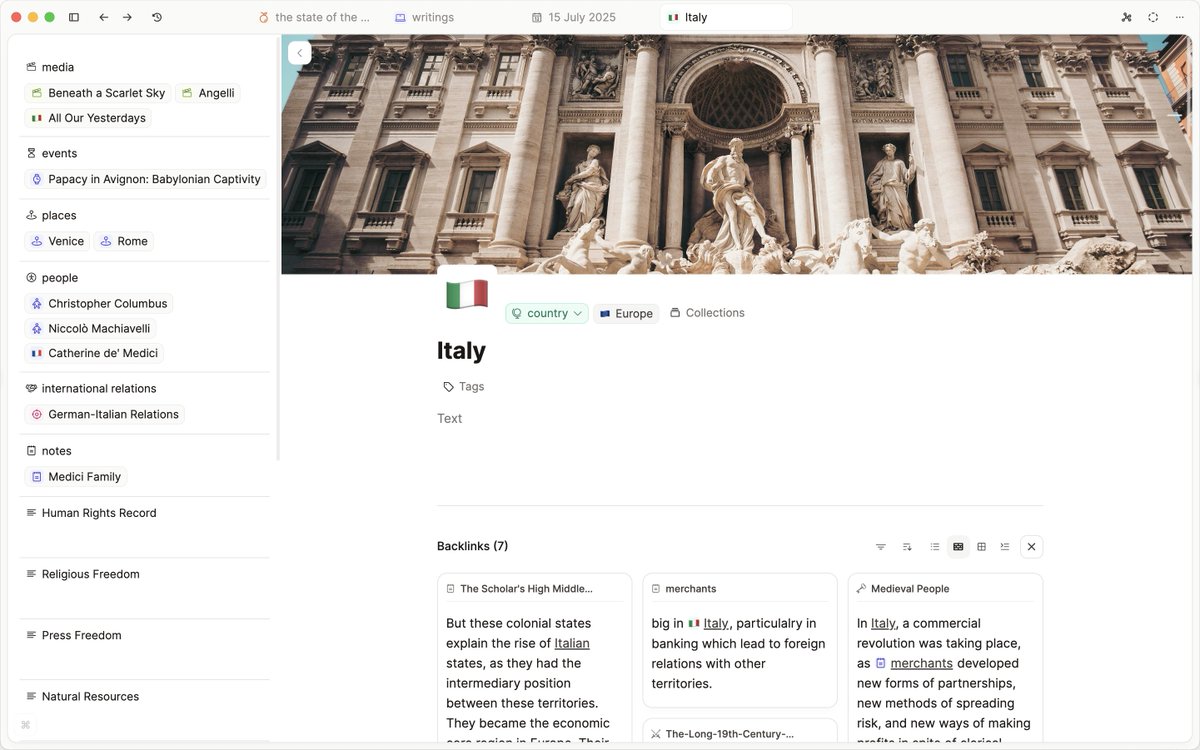The width and height of the screenshot is (1200, 750).
Task: Click the places section header
Action: click(x=51, y=215)
